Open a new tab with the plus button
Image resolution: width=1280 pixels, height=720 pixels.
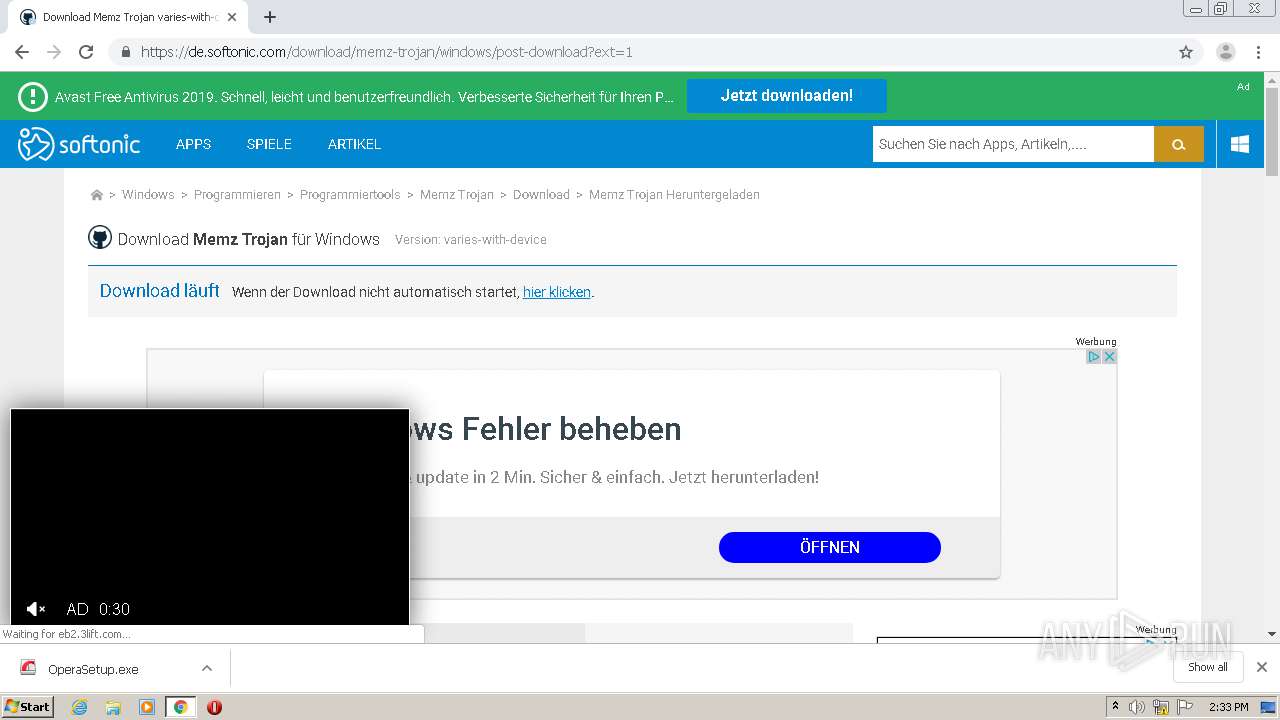point(270,17)
